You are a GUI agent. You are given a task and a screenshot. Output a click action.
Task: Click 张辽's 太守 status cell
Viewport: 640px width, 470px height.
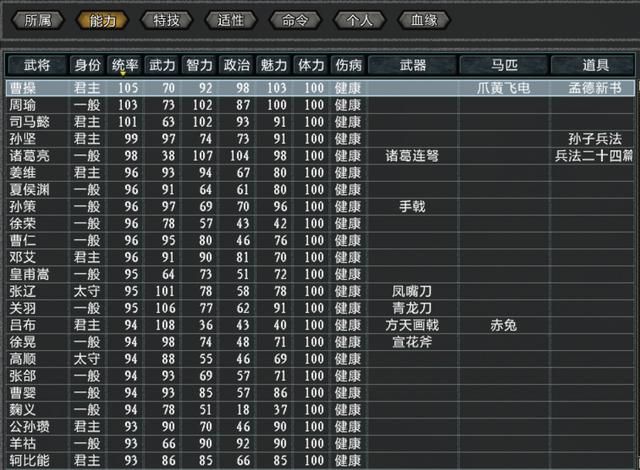(x=87, y=291)
